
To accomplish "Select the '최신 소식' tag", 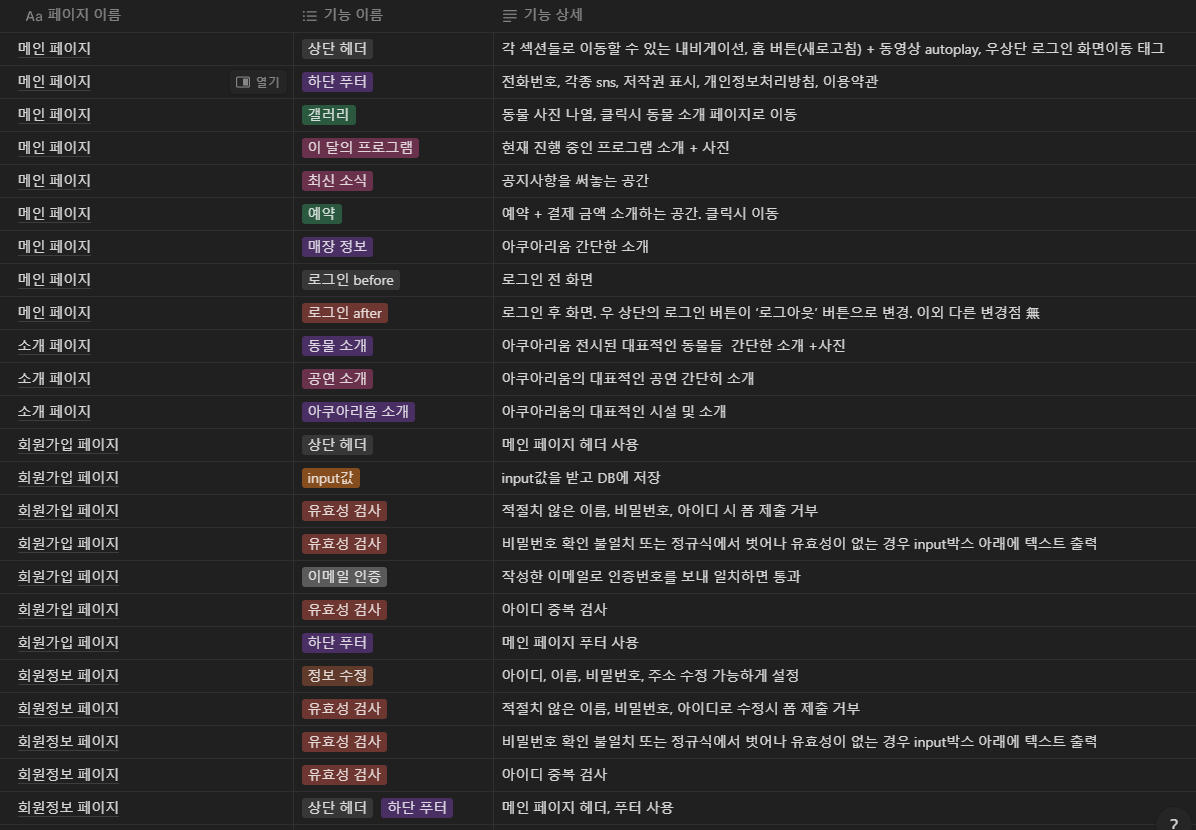I will click(x=337, y=181).
